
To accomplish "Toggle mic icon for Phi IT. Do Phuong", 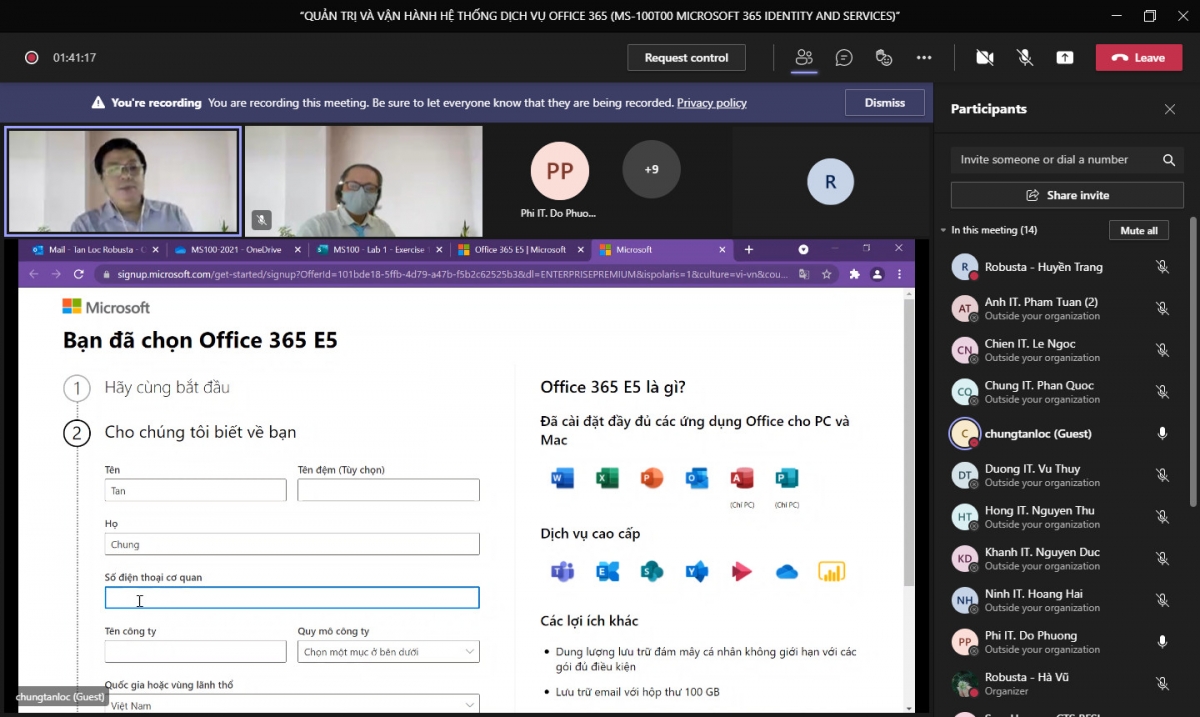I will pos(1162,642).
